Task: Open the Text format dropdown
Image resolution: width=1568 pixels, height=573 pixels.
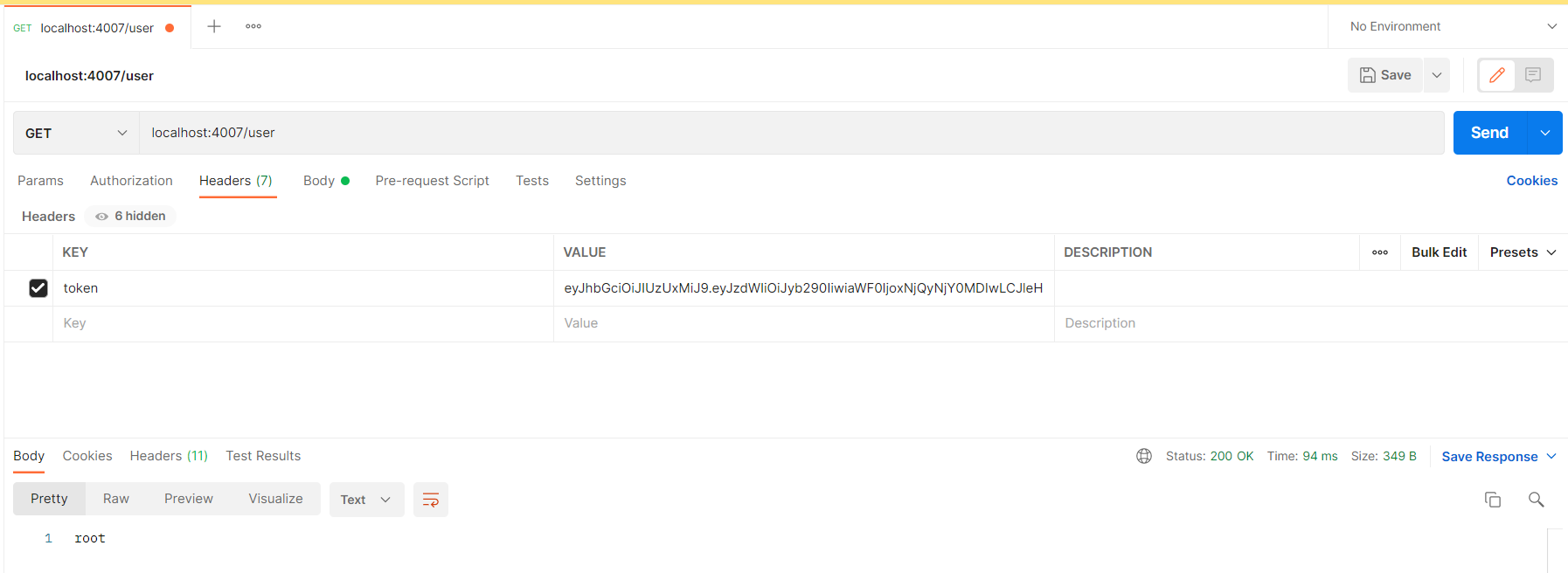Action: (366, 500)
